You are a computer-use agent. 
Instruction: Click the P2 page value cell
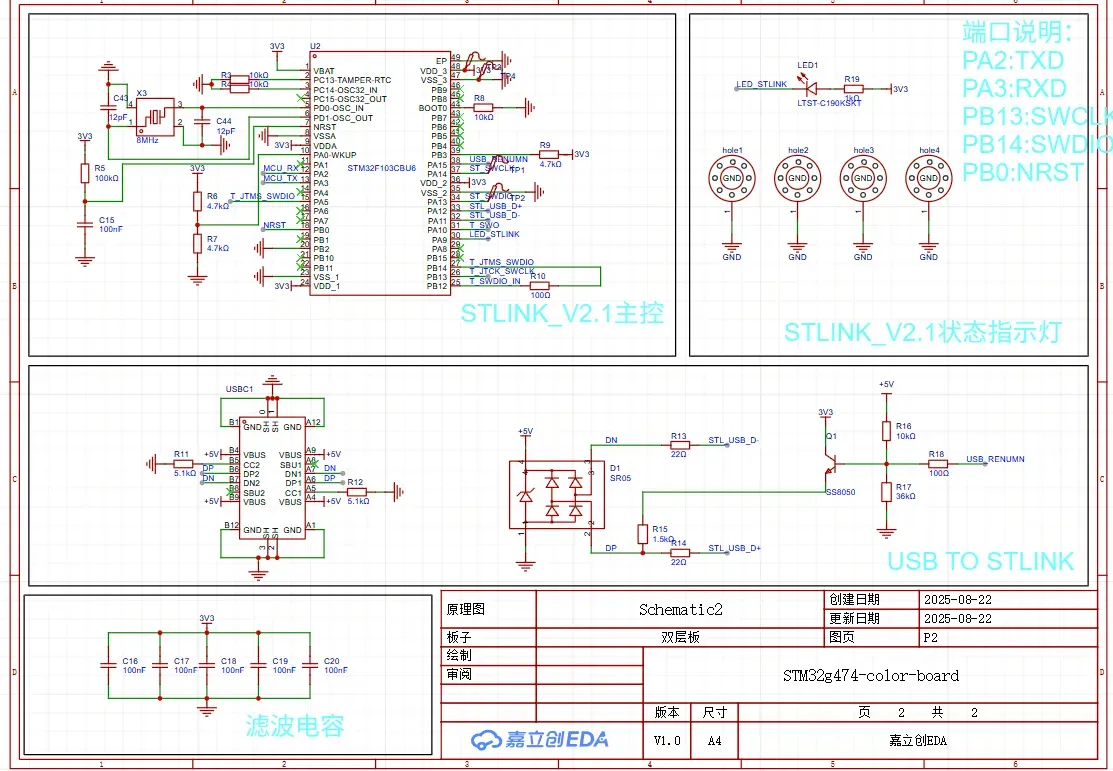(1008, 638)
